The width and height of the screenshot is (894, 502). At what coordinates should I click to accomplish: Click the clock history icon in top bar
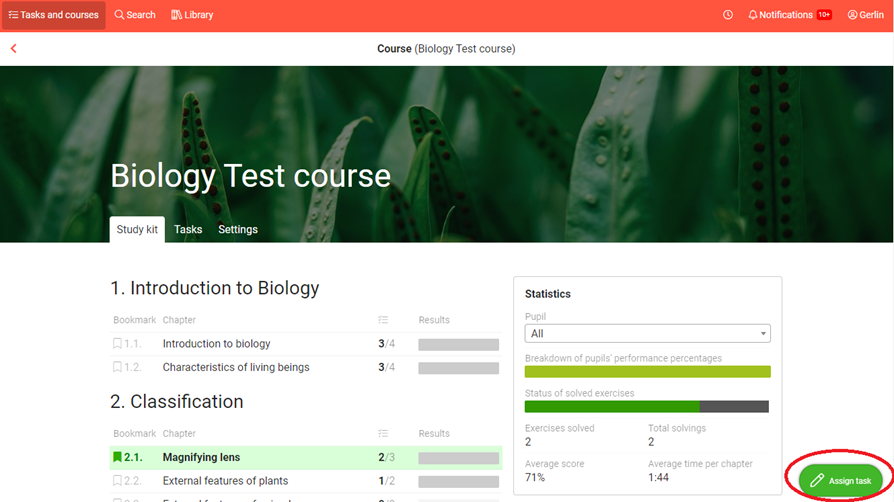pos(728,15)
